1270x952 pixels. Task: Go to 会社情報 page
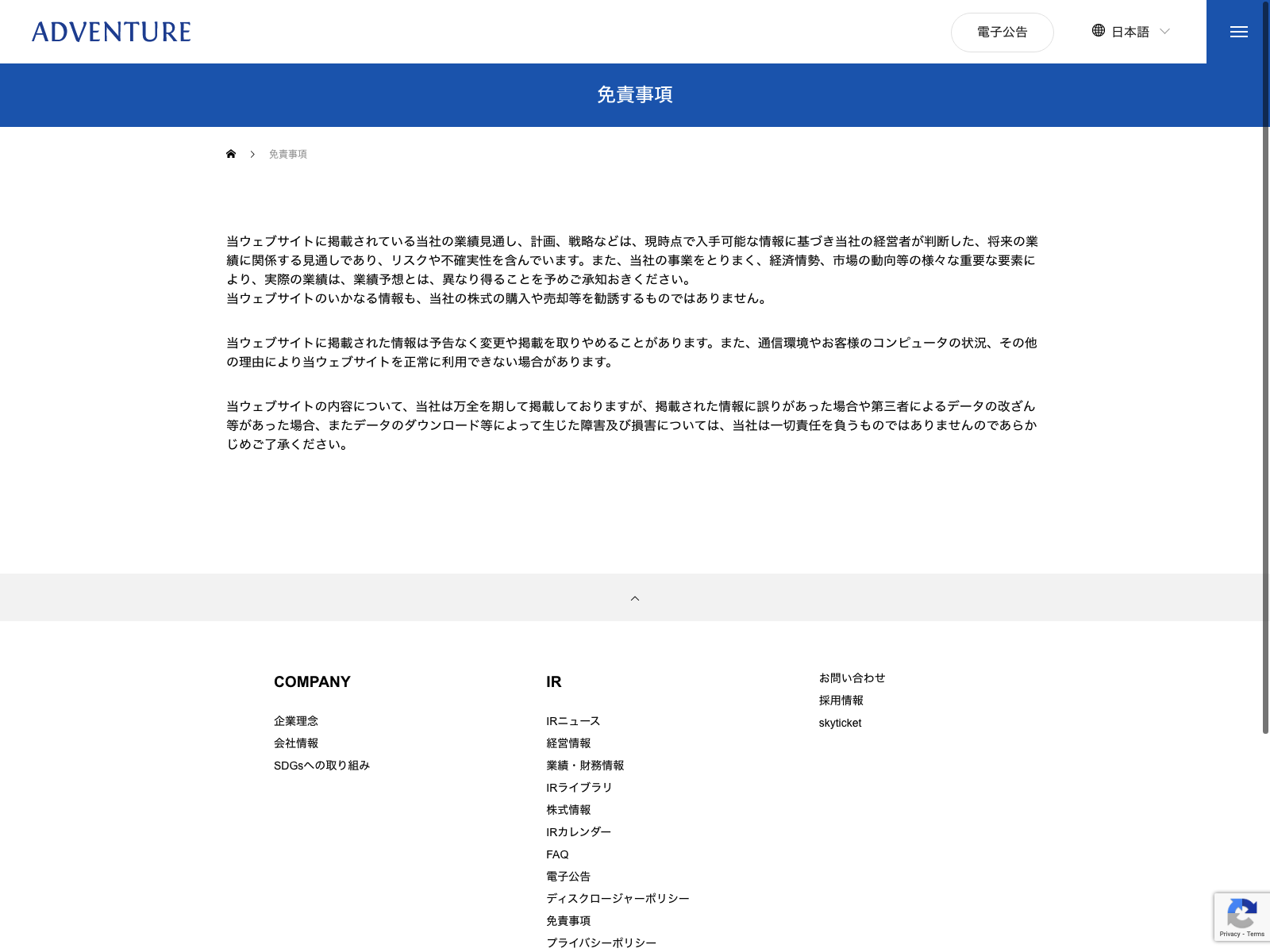(296, 743)
